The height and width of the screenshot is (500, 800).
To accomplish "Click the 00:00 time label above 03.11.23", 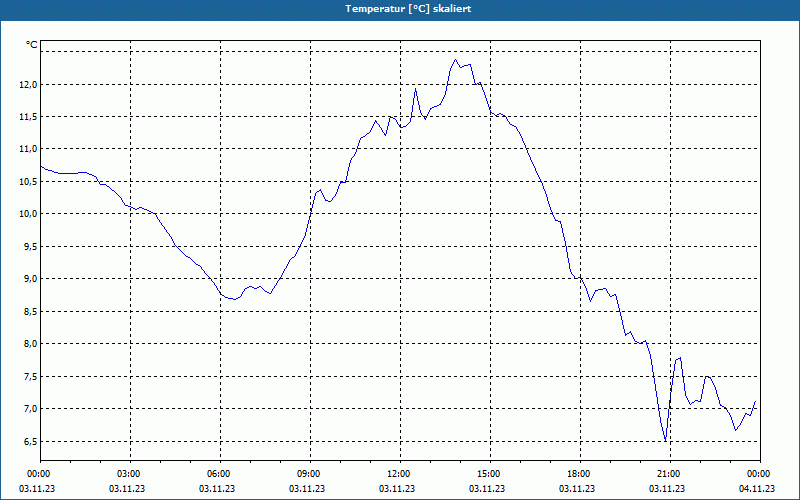I will (x=38, y=474).
